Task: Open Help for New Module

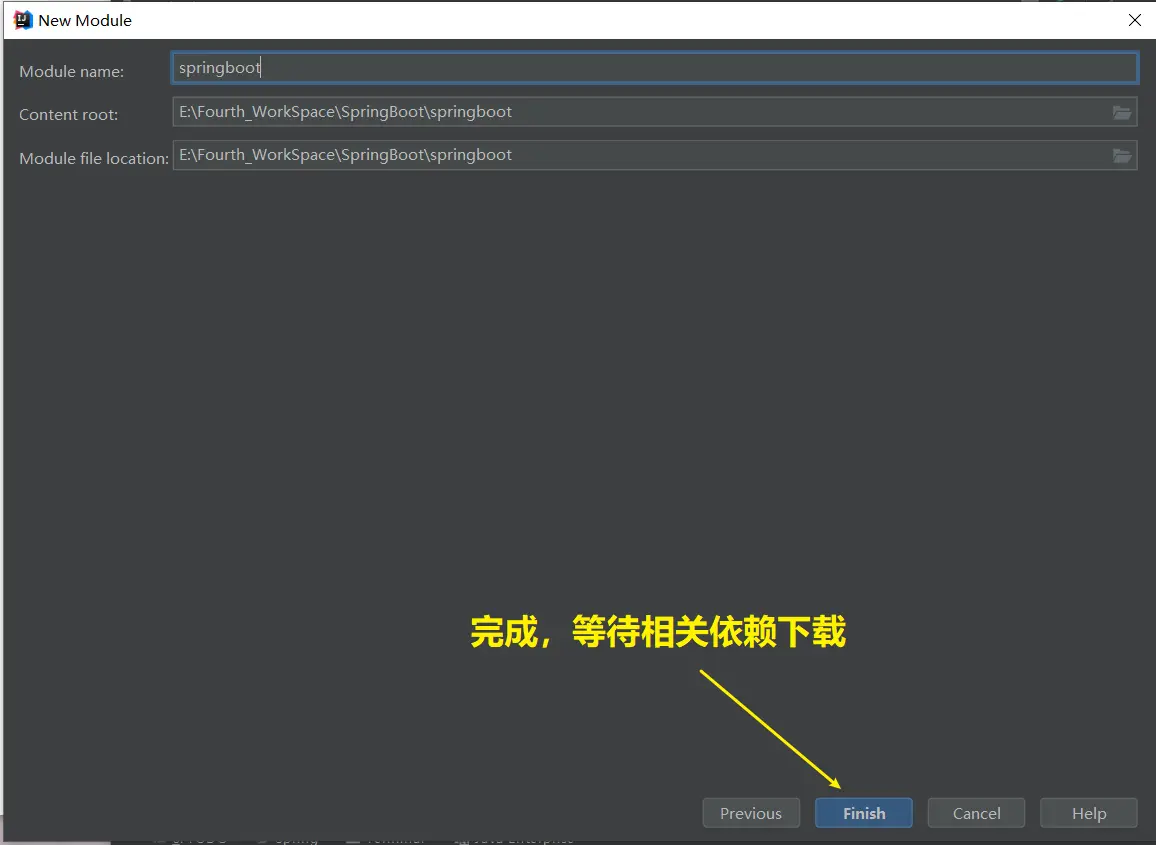Action: click(x=1088, y=813)
